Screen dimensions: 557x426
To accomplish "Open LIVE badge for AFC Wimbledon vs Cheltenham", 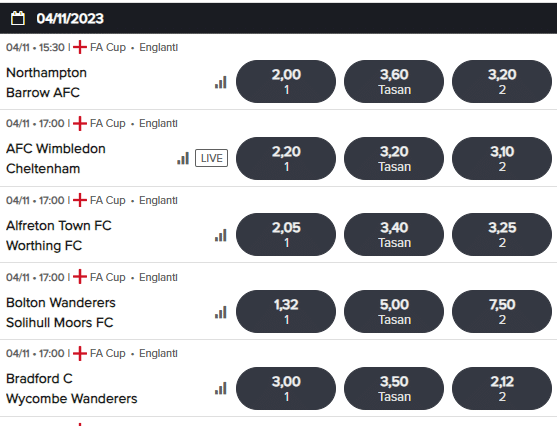I will [211, 158].
